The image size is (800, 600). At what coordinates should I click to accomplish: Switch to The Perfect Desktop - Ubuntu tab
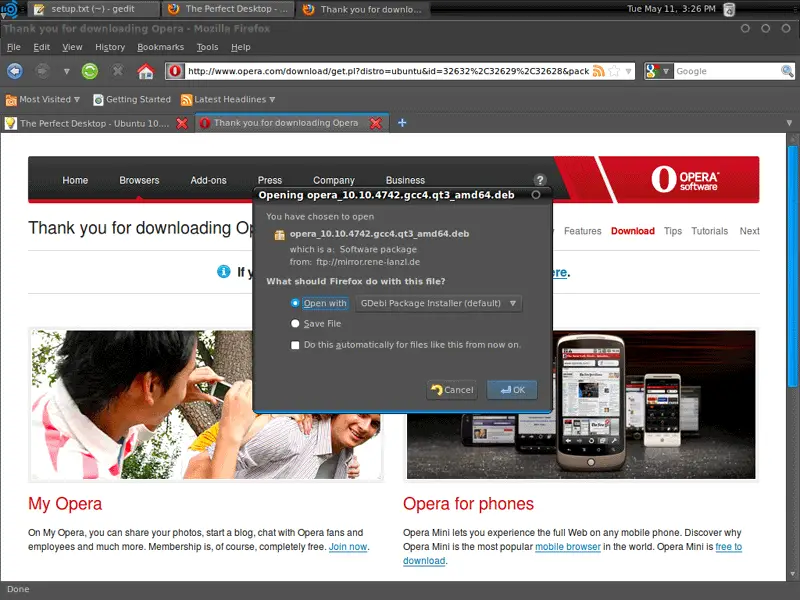click(97, 123)
